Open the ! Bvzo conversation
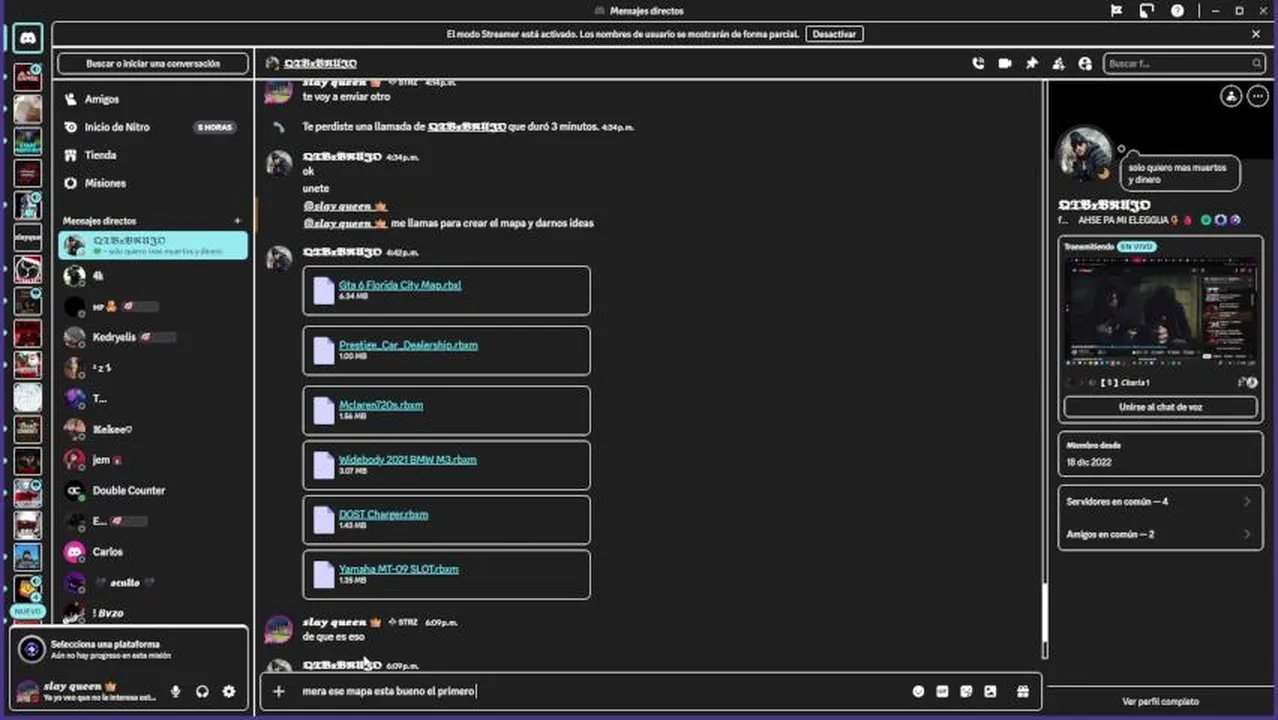 coord(152,612)
